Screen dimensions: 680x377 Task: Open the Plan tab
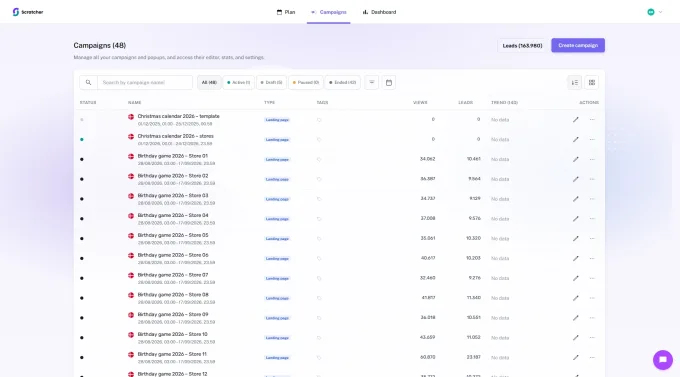click(286, 12)
